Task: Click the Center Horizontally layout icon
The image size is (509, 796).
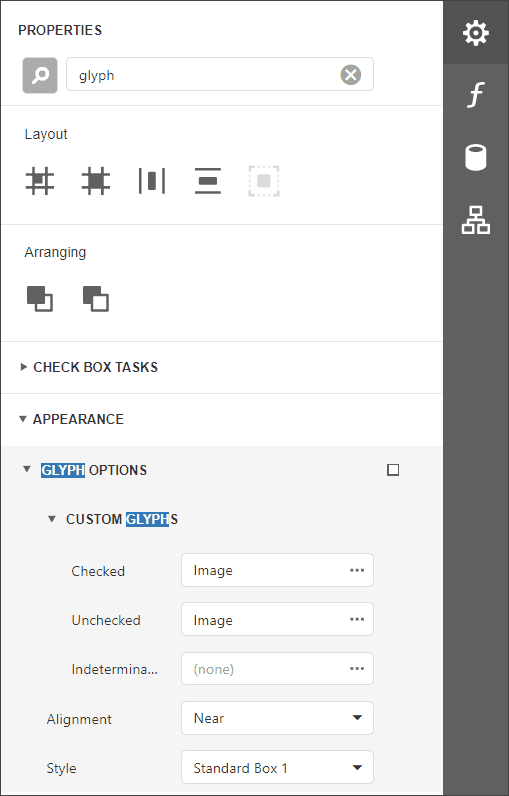Action: point(152,181)
